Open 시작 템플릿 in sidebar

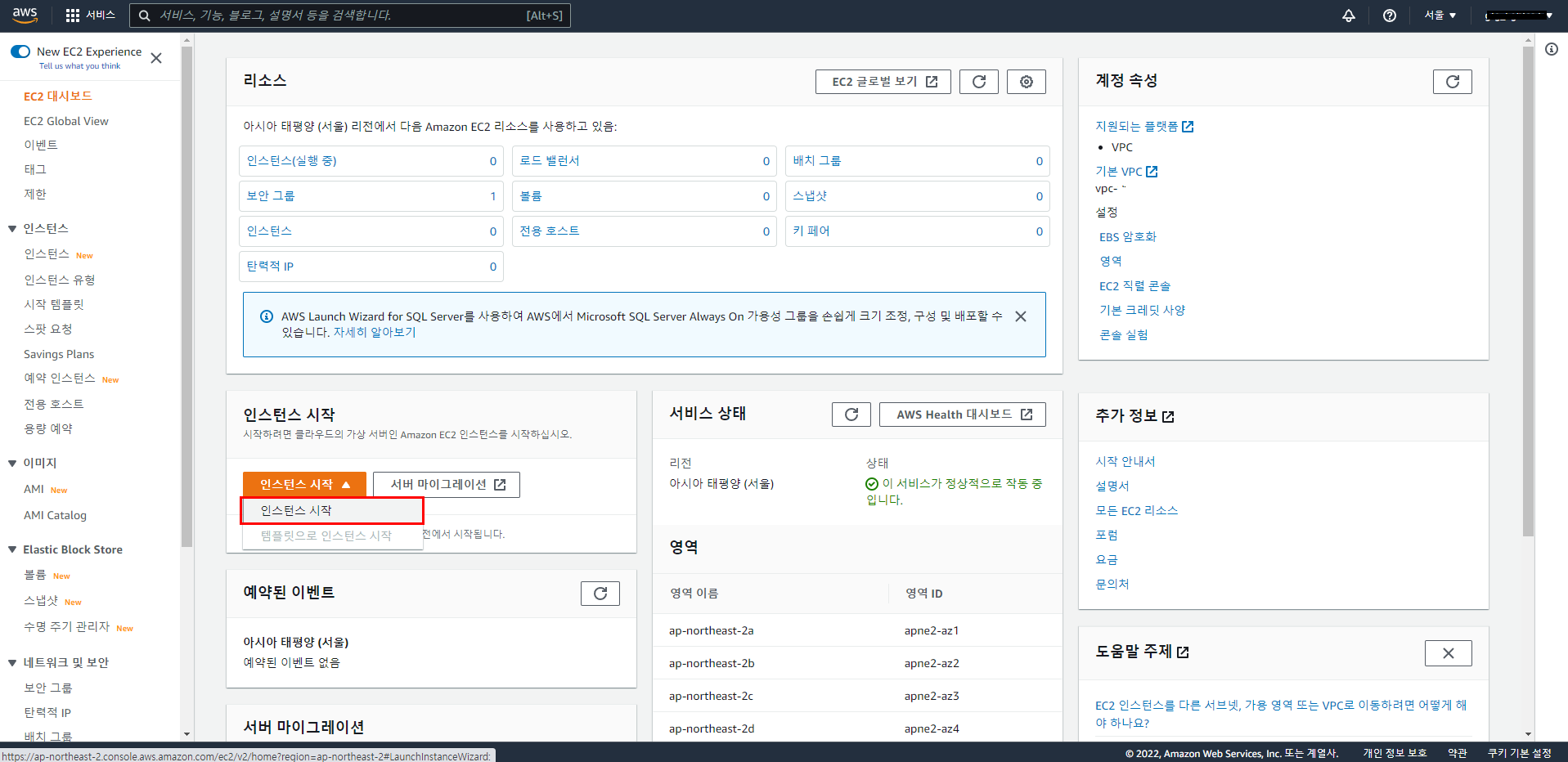click(x=54, y=304)
